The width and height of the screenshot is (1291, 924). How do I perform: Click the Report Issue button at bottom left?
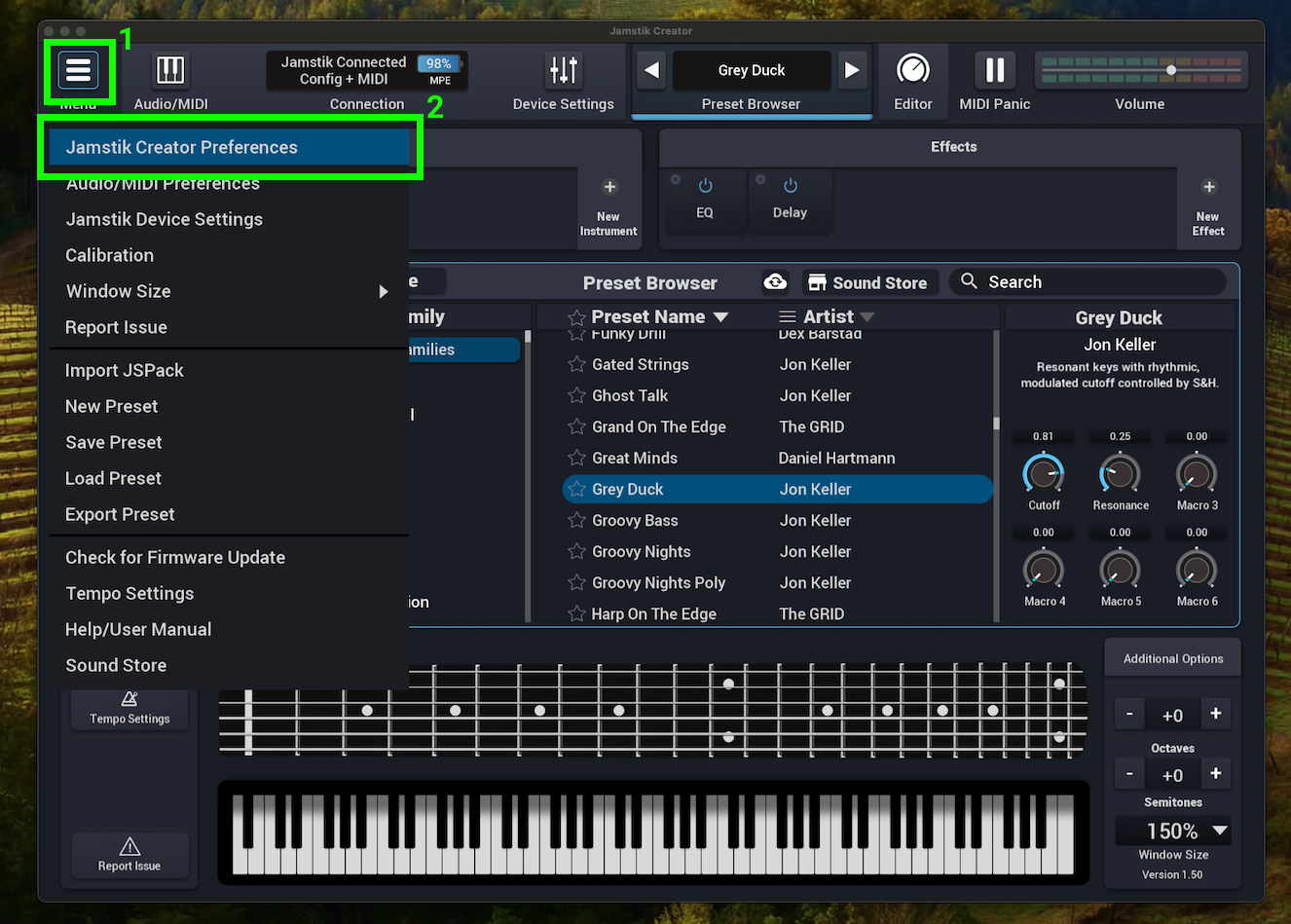click(129, 854)
